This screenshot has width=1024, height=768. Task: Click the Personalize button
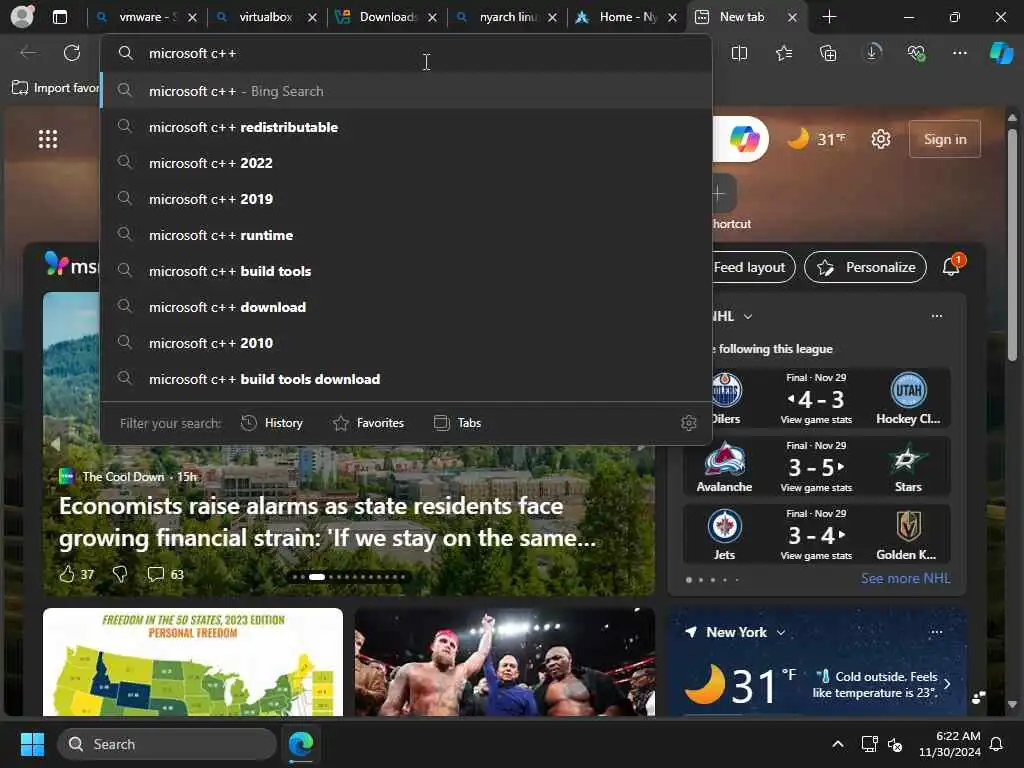pyautogui.click(x=865, y=267)
